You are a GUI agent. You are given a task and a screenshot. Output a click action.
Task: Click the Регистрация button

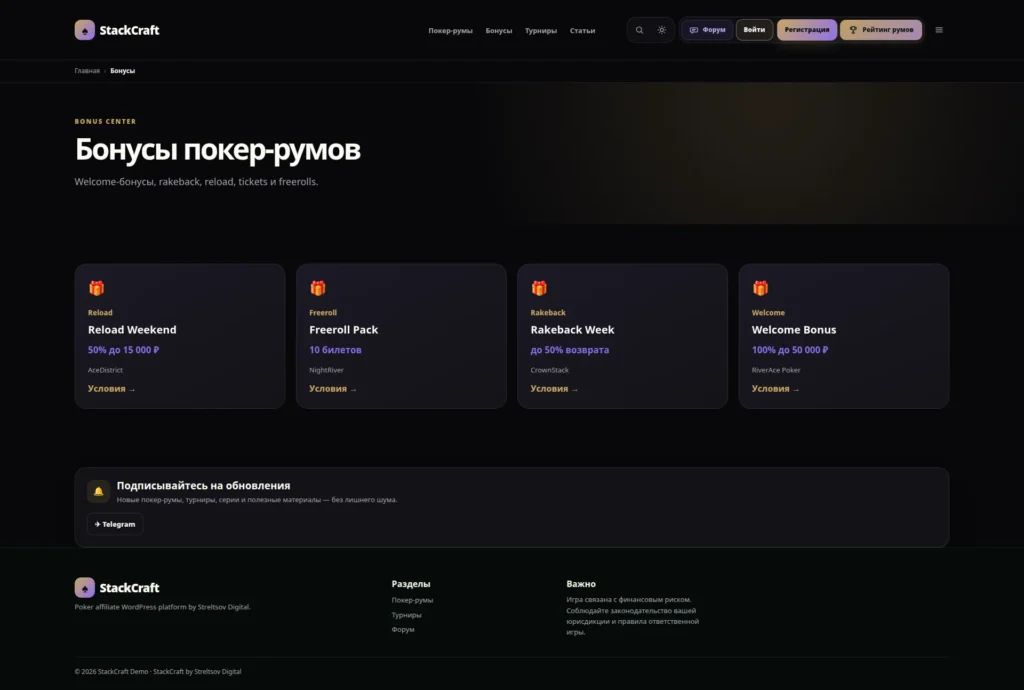[x=807, y=30]
